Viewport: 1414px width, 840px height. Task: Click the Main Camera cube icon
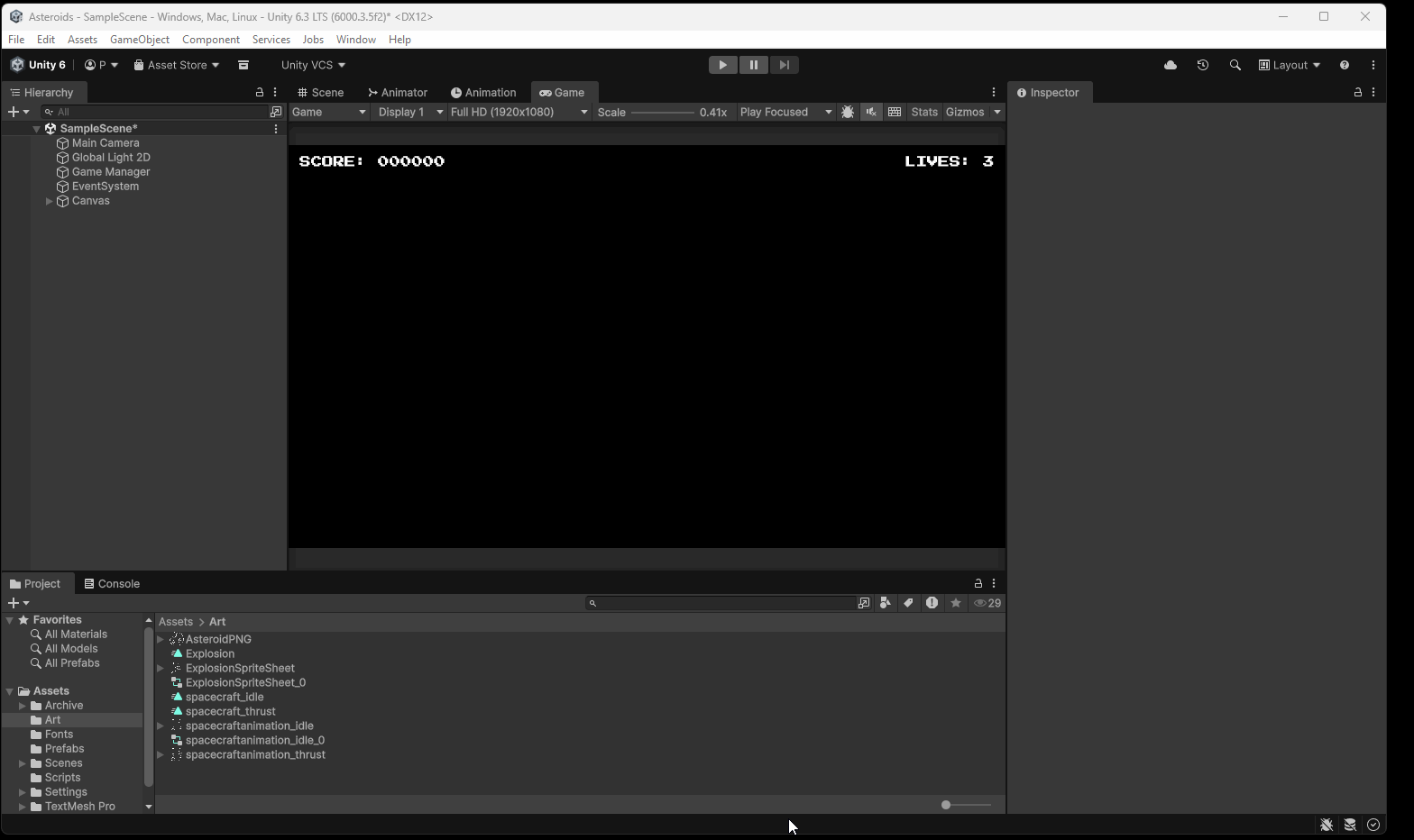63,143
